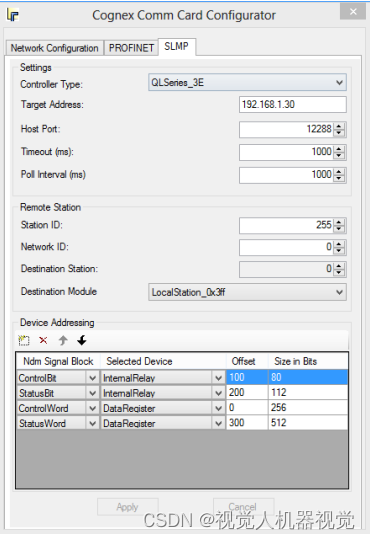The image size is (370, 540).
Task: Click the Size in Bits column header
Action: 308,361
